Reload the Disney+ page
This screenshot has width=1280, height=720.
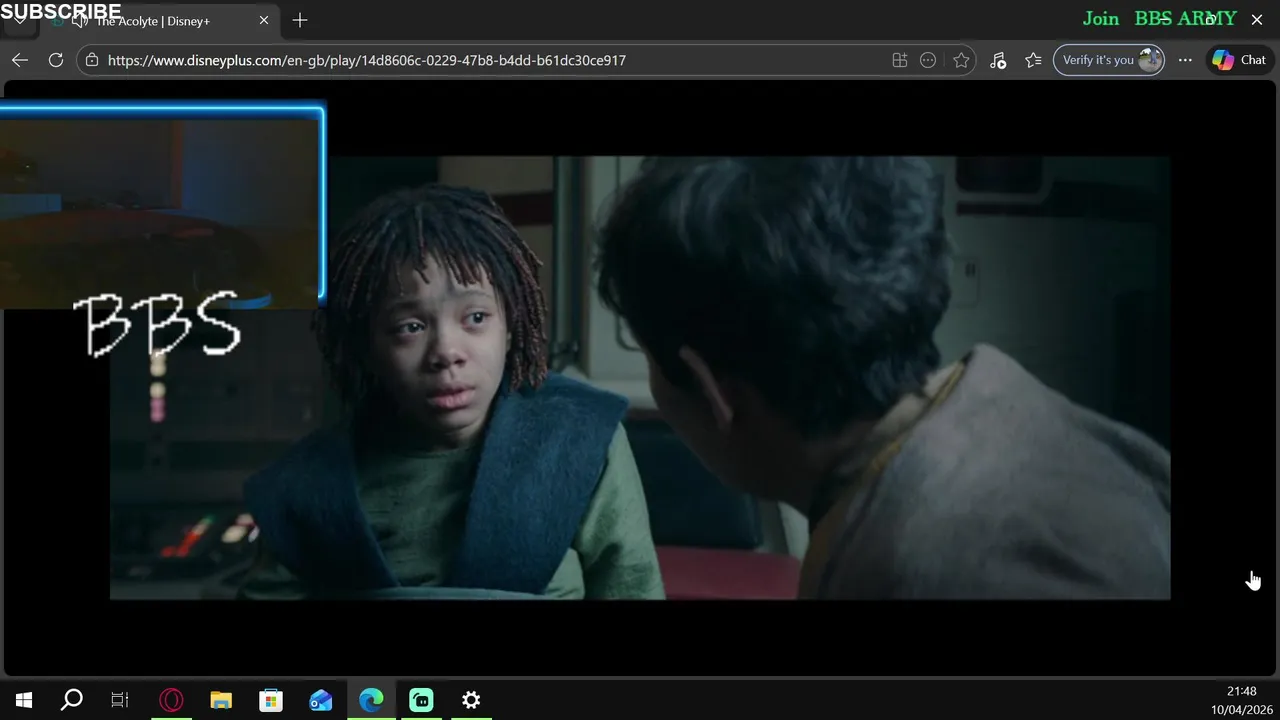(56, 60)
